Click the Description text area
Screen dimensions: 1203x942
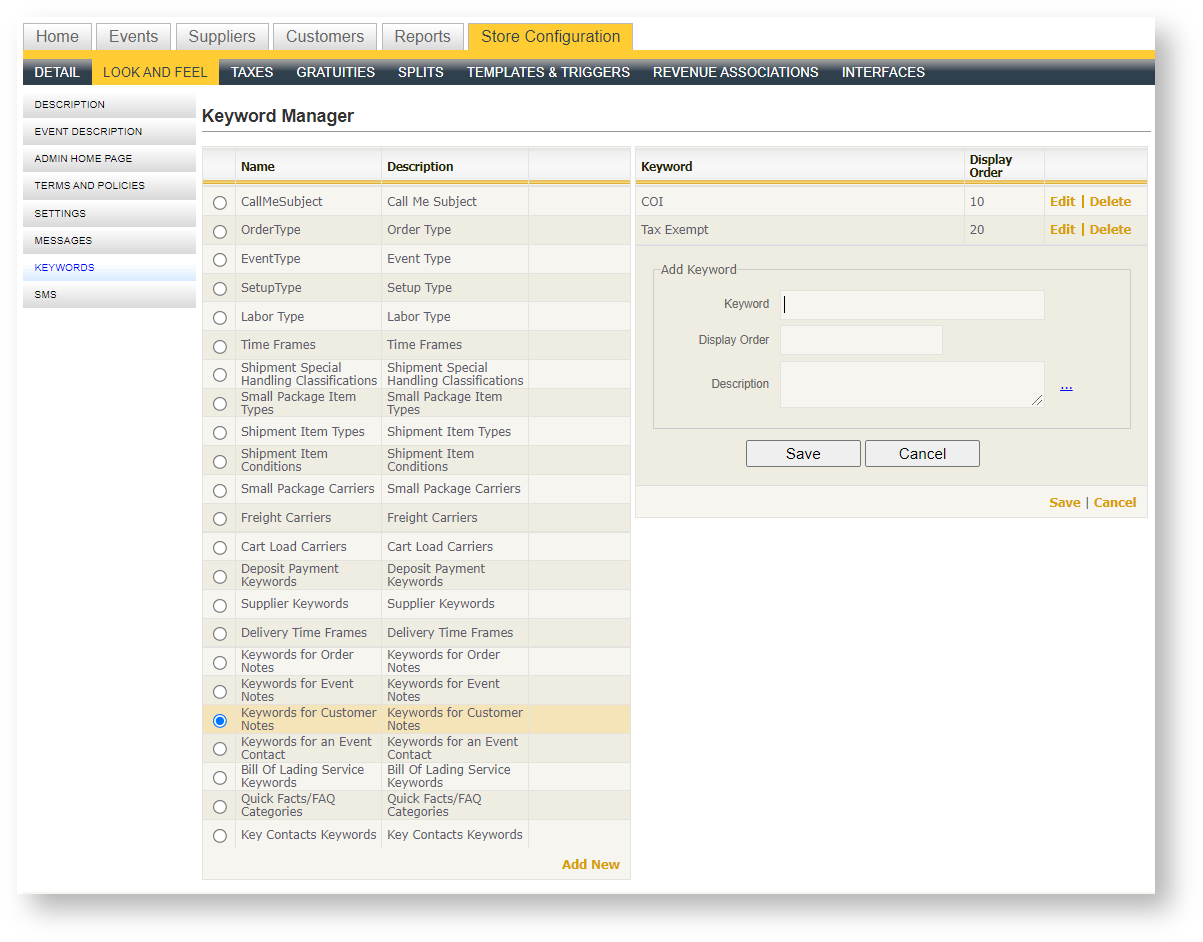(x=910, y=384)
